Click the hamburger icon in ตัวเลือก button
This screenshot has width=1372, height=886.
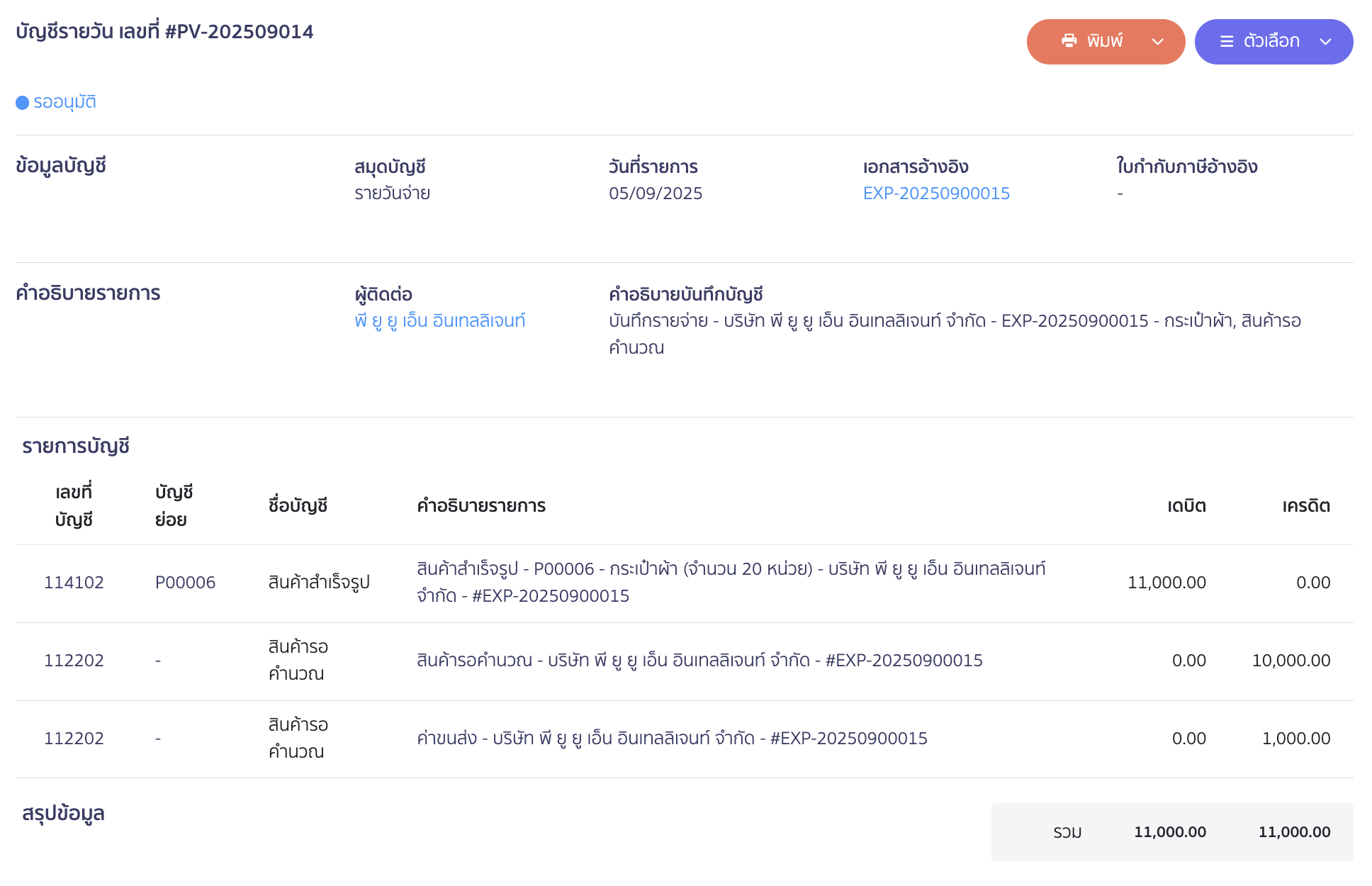(1227, 42)
